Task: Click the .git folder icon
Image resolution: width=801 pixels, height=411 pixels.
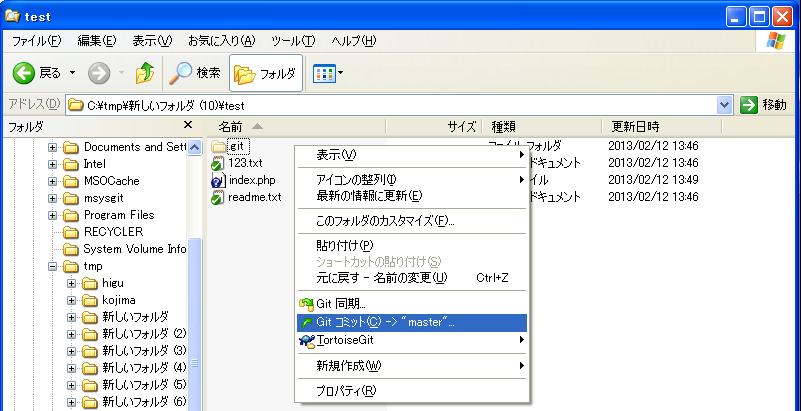Action: (x=219, y=147)
